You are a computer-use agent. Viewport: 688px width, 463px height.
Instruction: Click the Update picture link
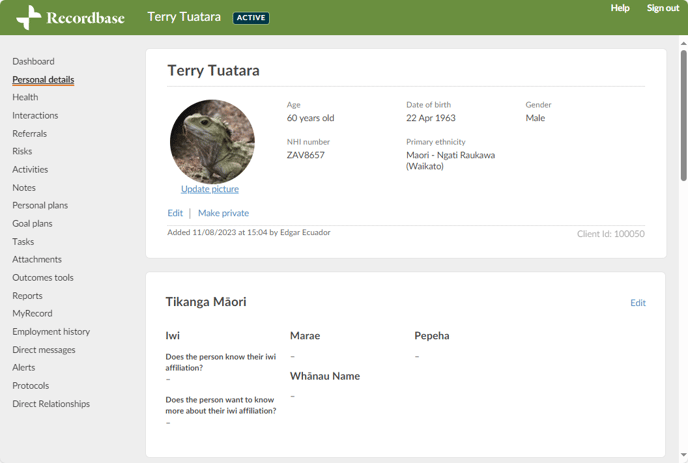(x=210, y=189)
